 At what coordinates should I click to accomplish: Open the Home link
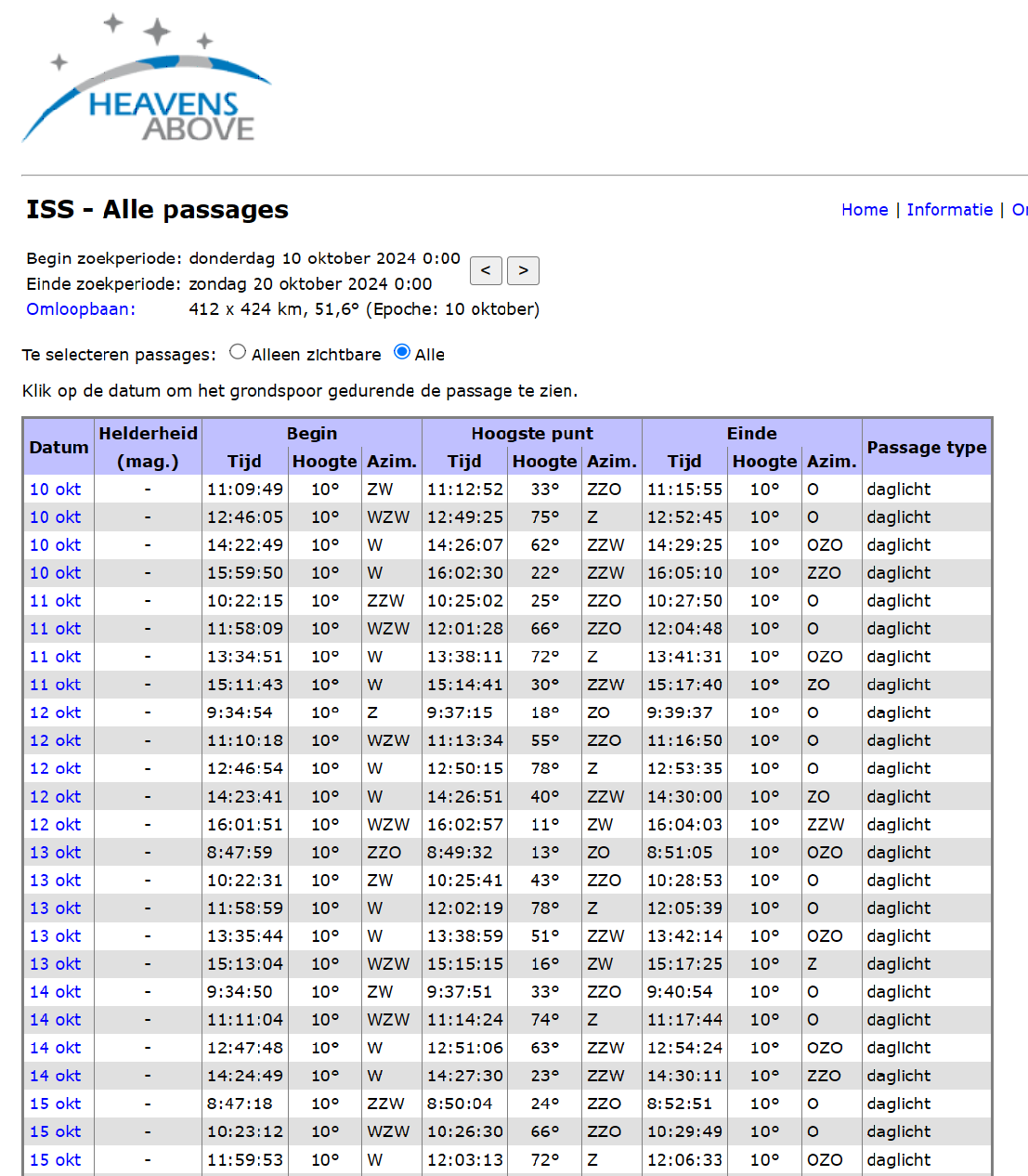tap(865, 210)
